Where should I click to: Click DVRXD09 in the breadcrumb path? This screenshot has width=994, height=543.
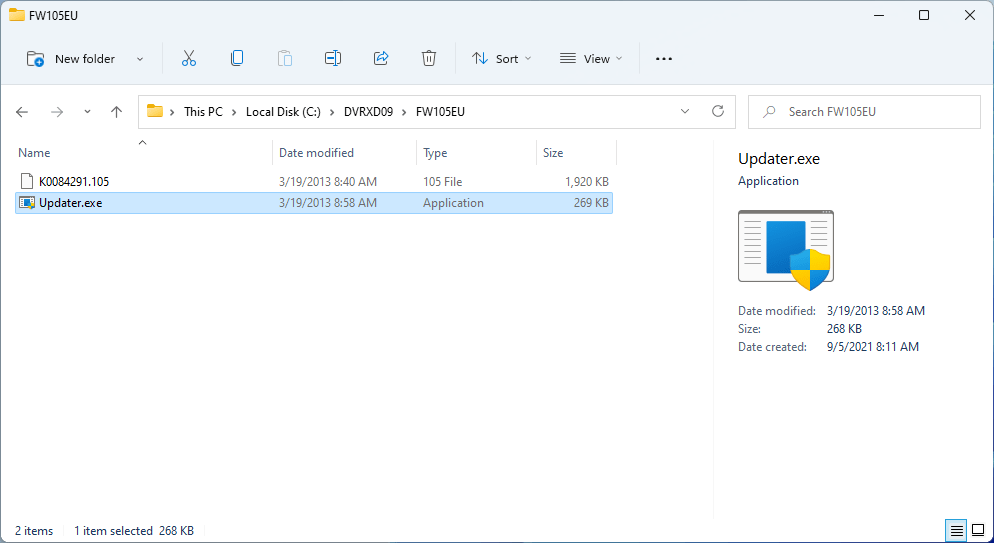pos(369,112)
